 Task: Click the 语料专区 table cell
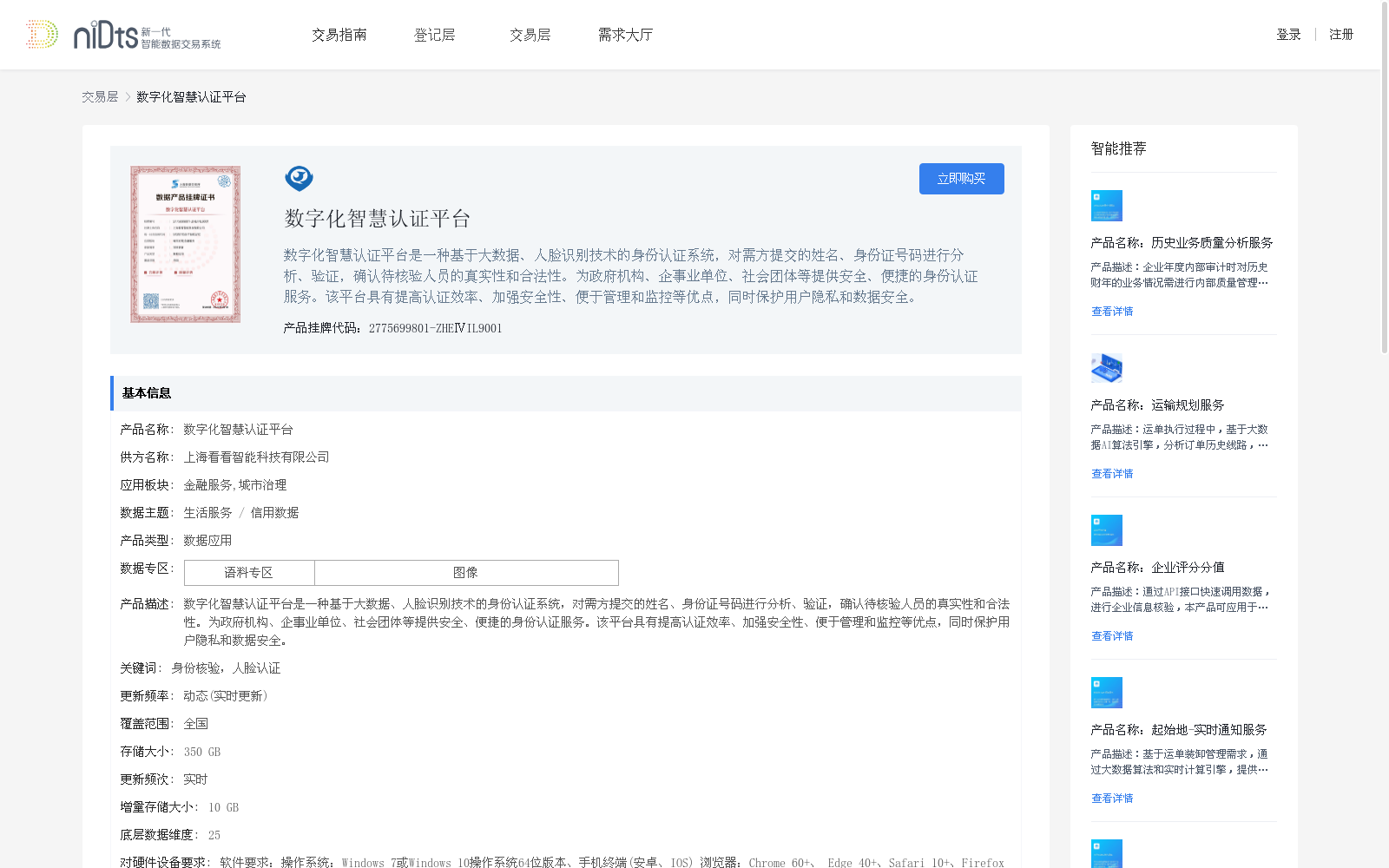click(x=249, y=573)
